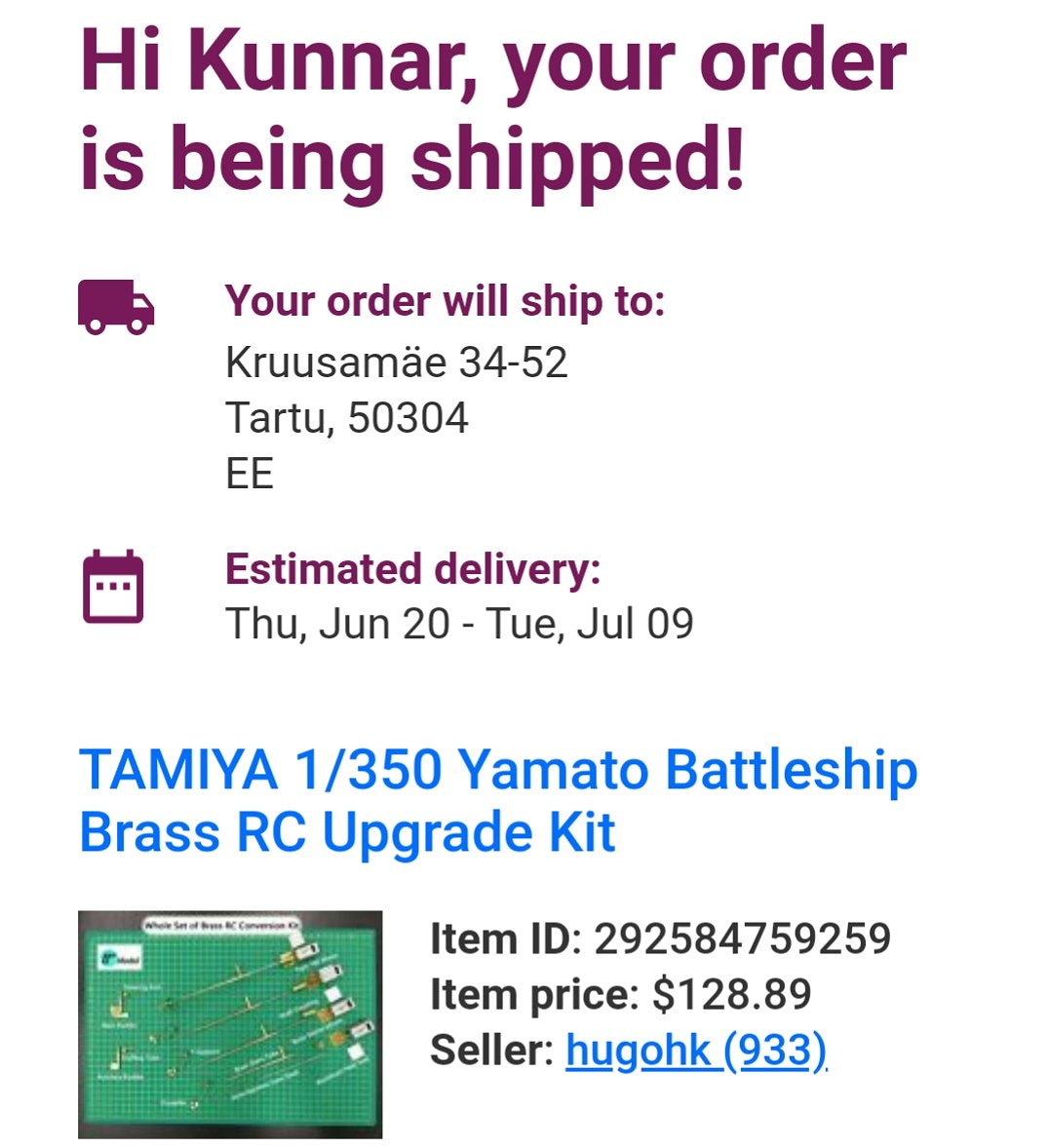
Task: Select the street address Kruusamäe 34-52
Action: [x=396, y=363]
